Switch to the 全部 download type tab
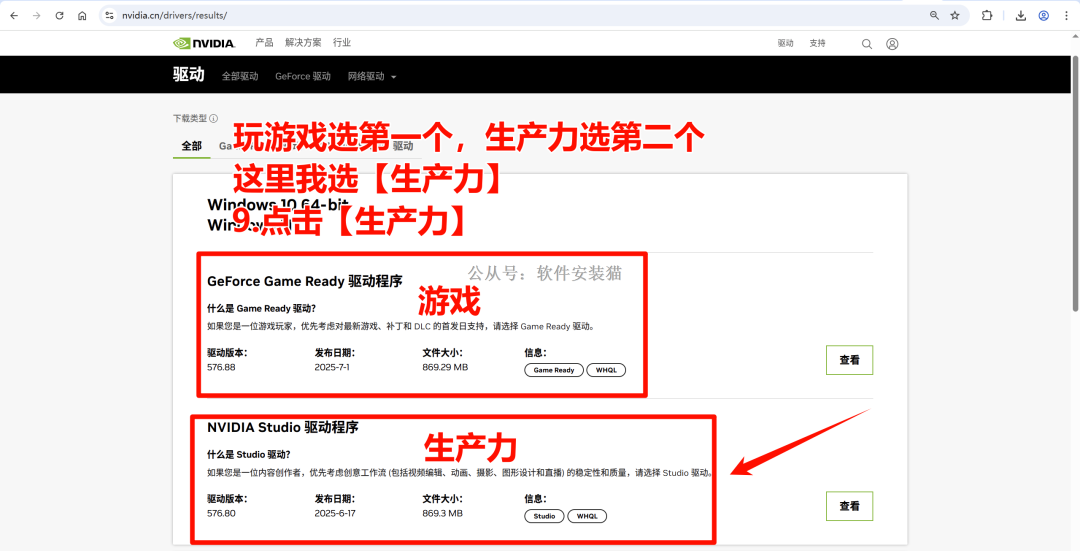The height and width of the screenshot is (551, 1080). click(x=191, y=146)
